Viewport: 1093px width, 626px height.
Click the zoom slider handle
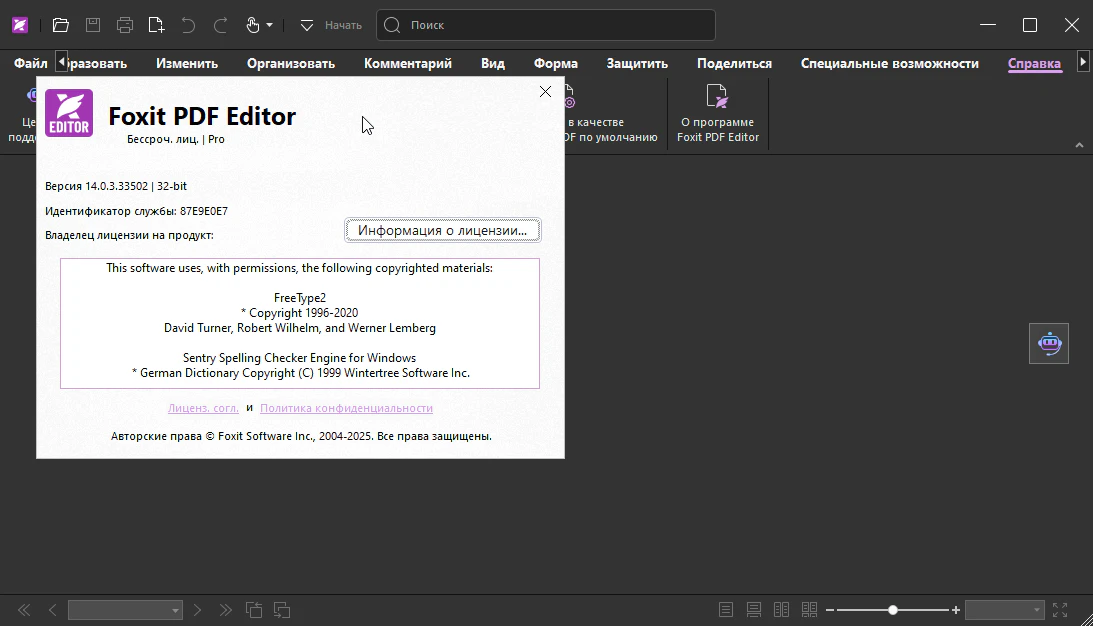(x=893, y=610)
